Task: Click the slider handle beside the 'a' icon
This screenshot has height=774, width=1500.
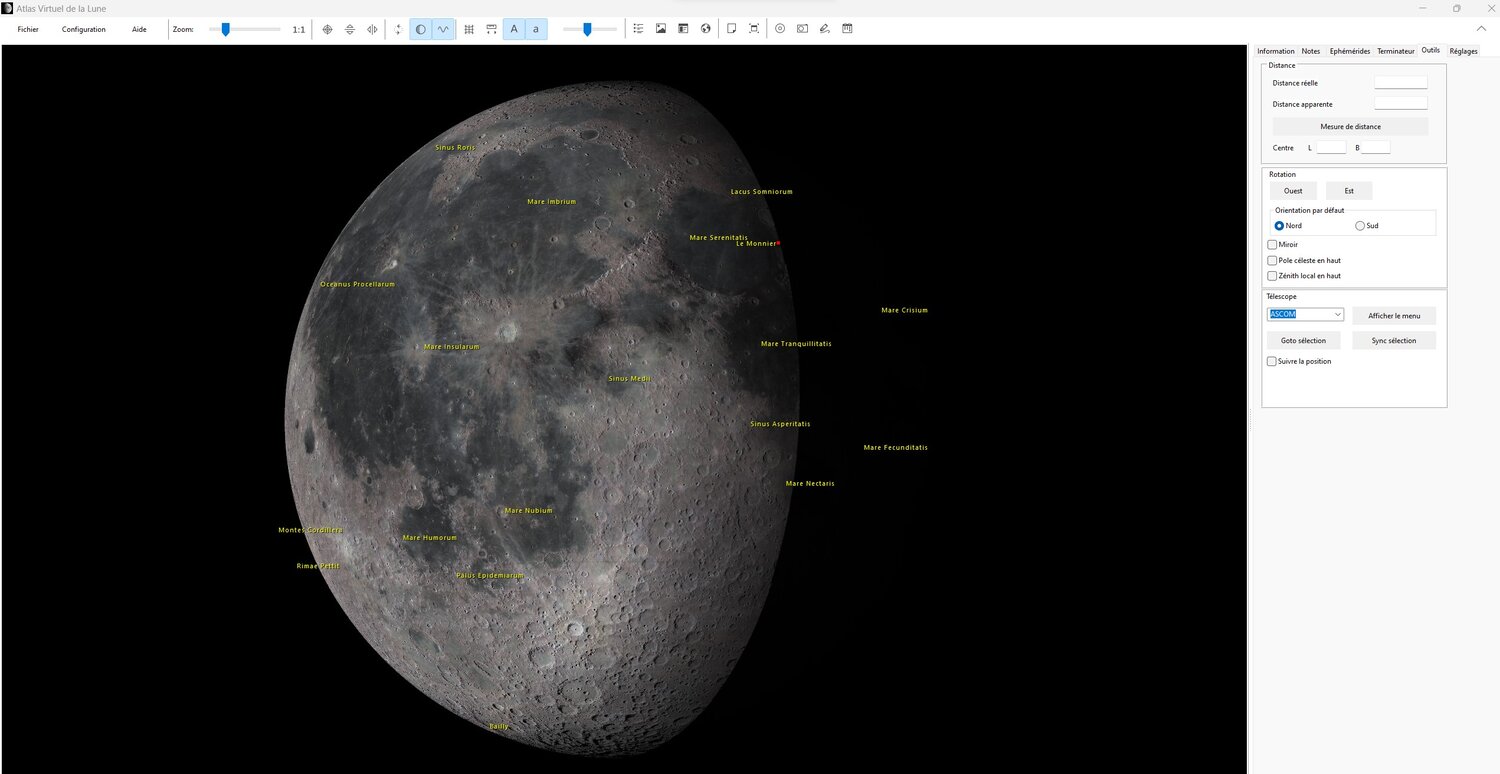Action: (x=587, y=29)
